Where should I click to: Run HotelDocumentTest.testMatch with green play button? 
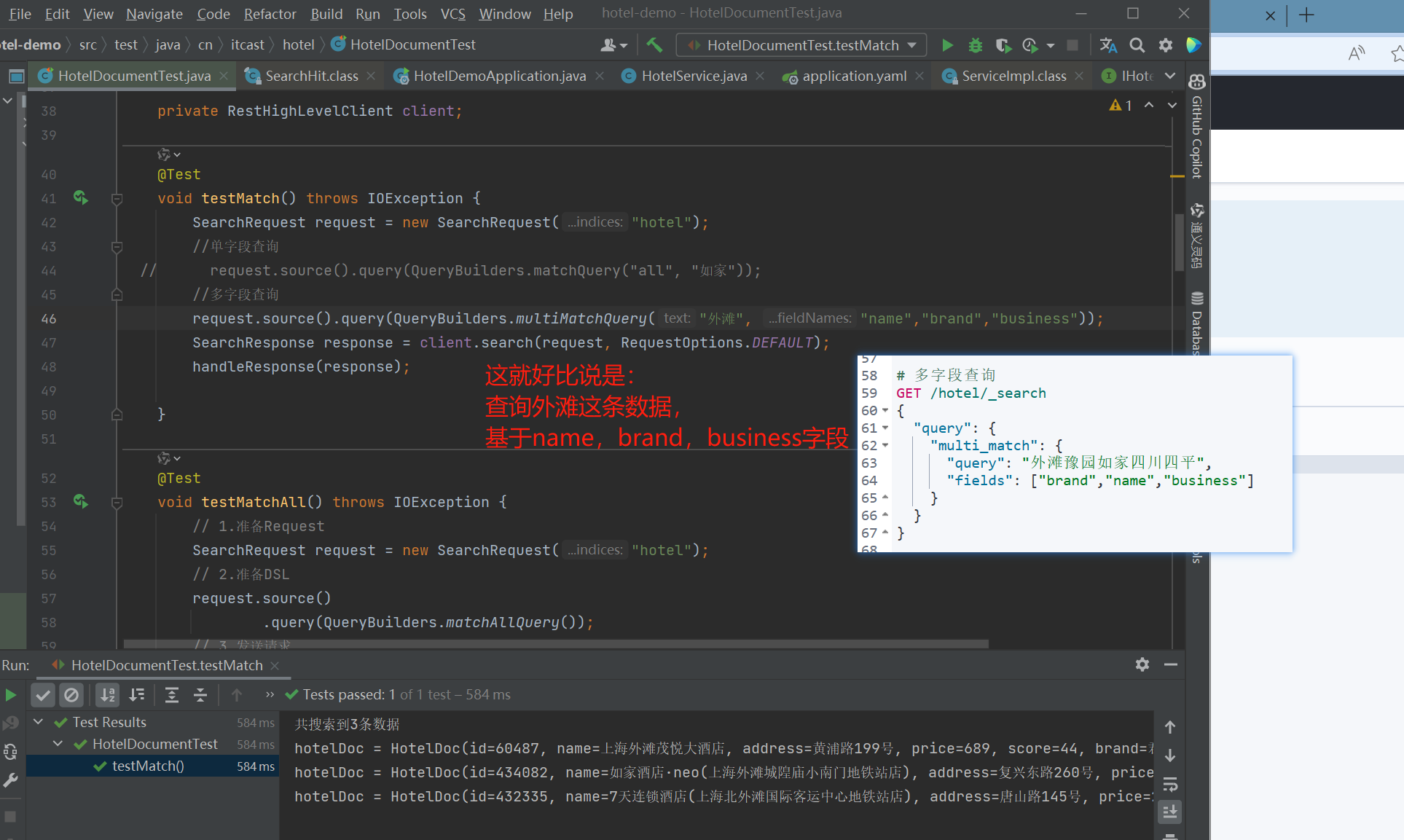click(x=947, y=45)
